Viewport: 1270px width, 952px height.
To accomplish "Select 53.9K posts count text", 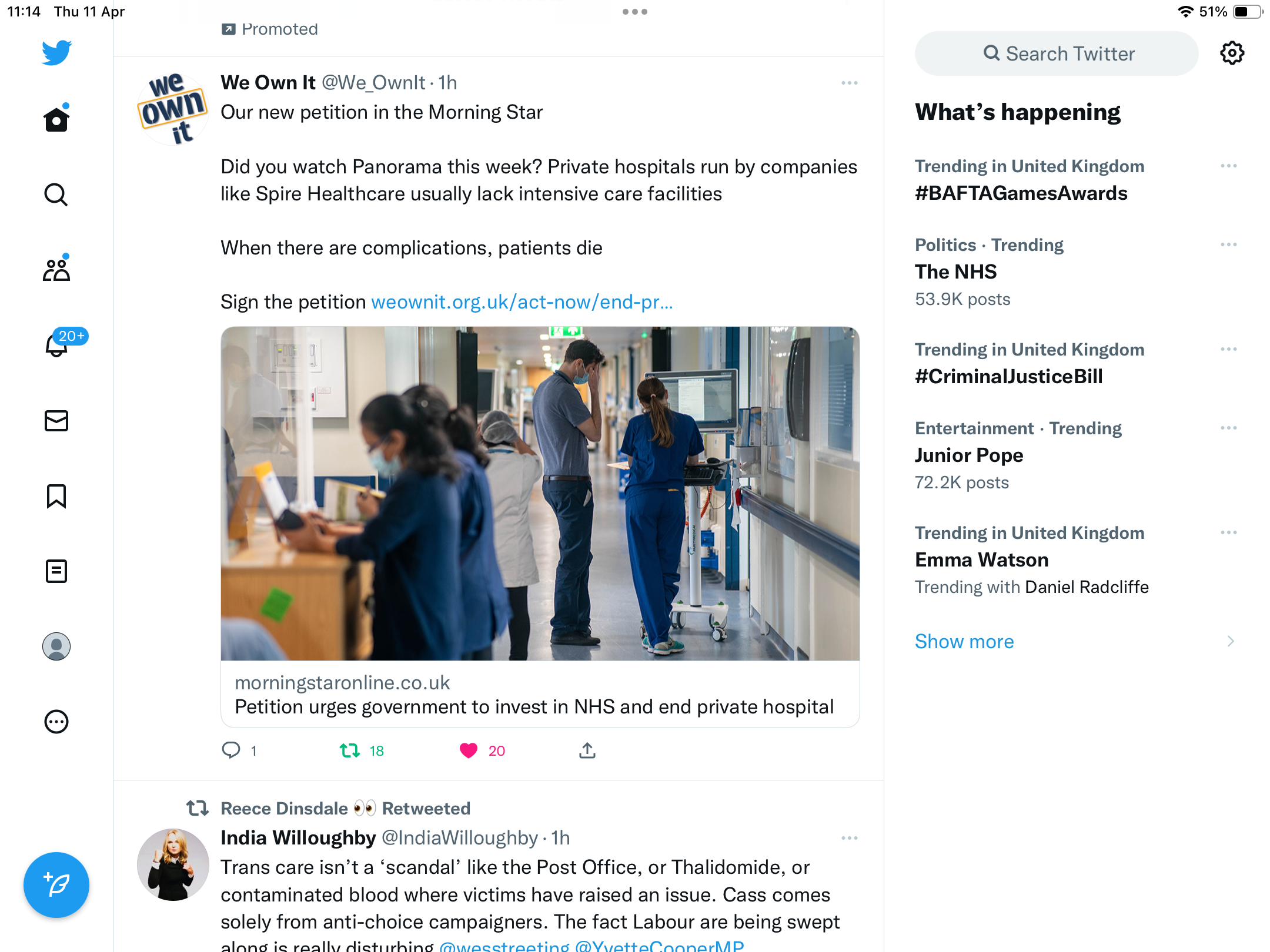I will pyautogui.click(x=962, y=299).
